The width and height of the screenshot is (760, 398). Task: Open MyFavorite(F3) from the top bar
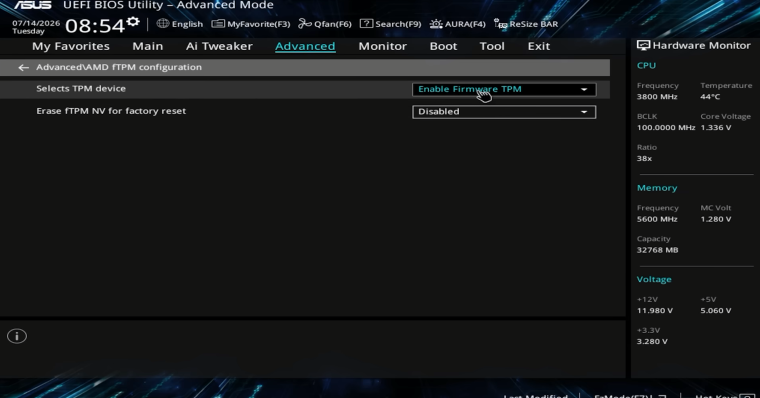251,24
